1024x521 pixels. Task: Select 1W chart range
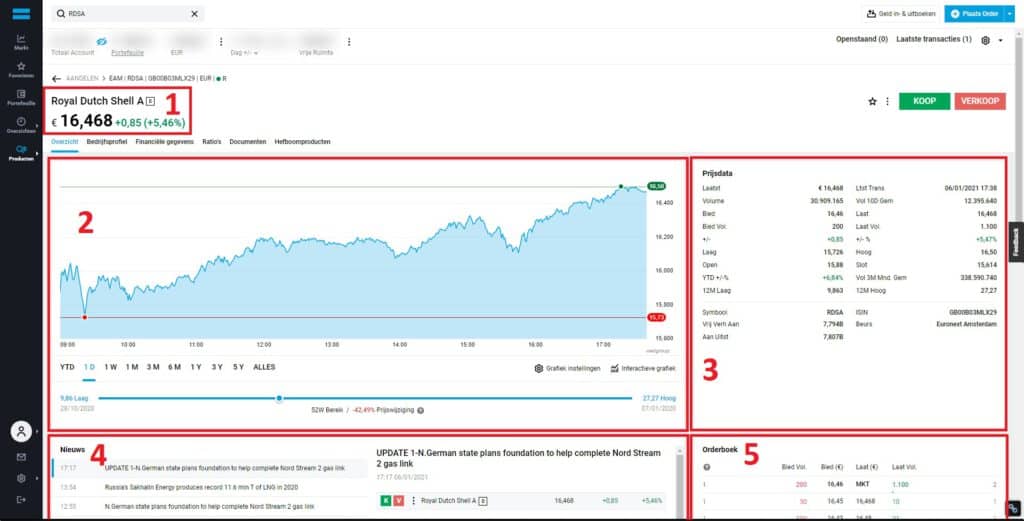tap(110, 368)
